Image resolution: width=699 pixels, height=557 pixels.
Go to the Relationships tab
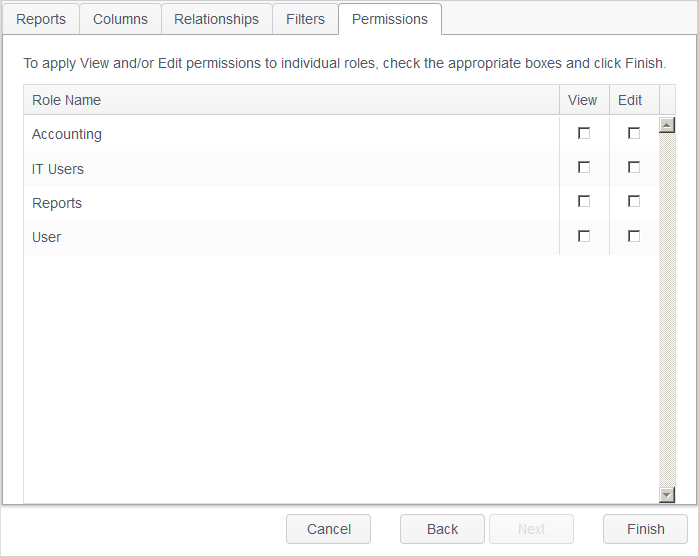click(216, 19)
